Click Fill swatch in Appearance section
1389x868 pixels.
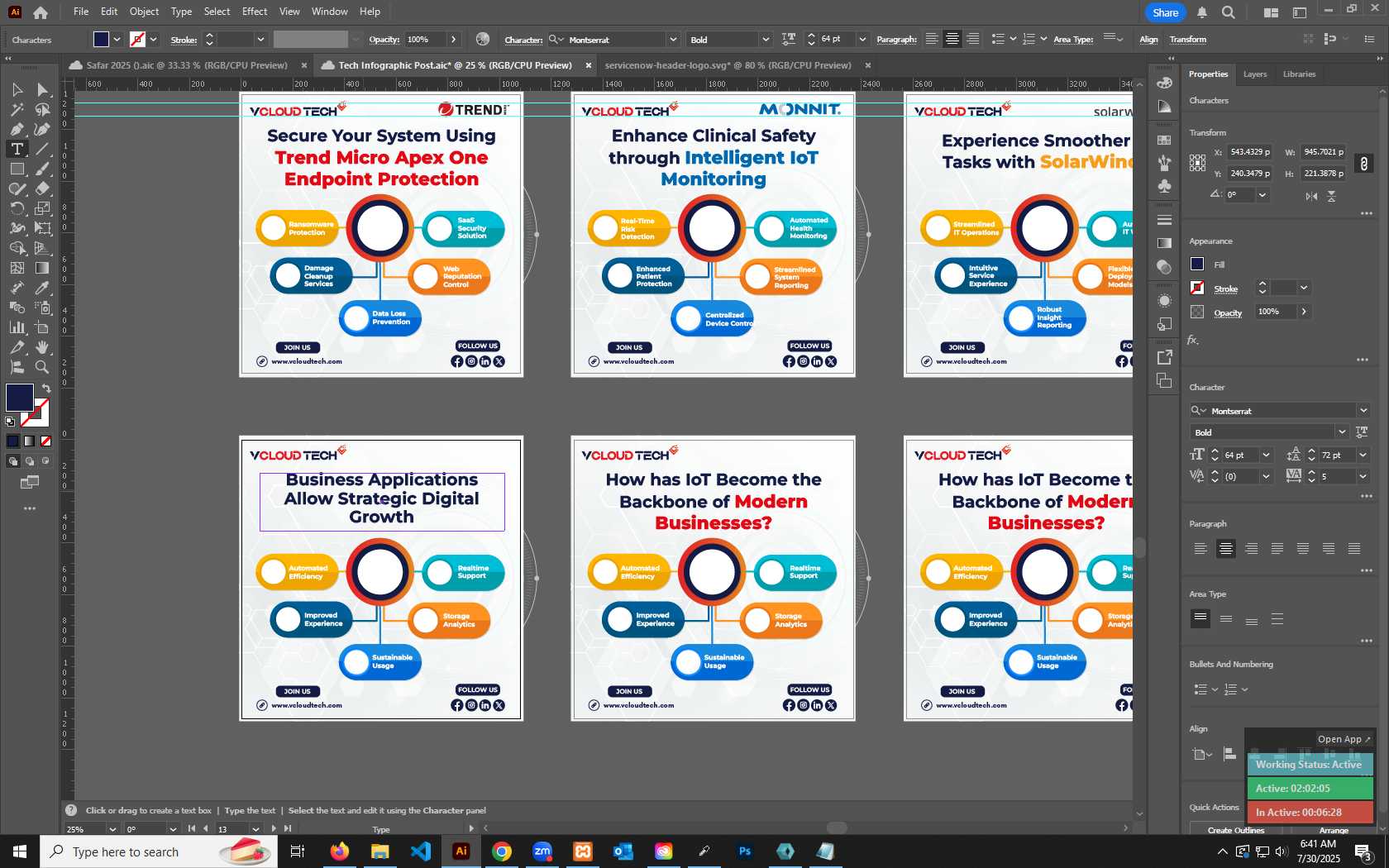[x=1197, y=264]
